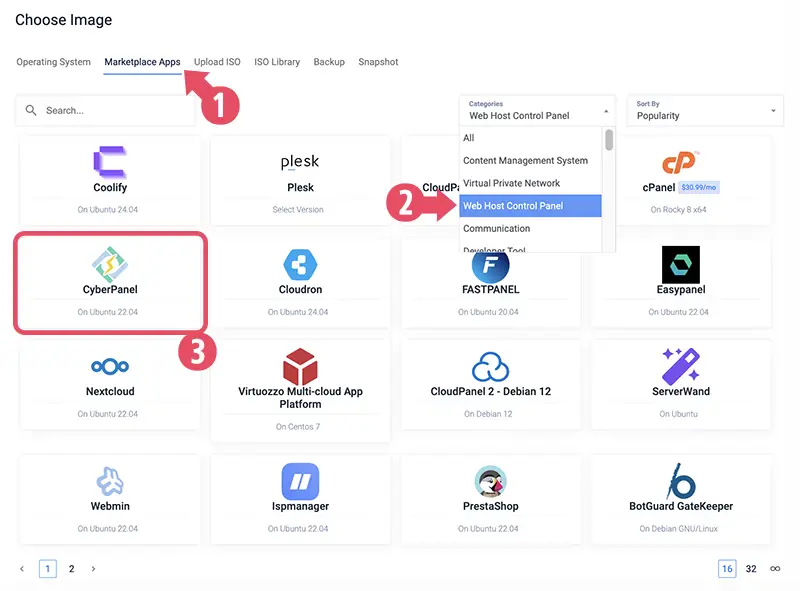The image size is (800, 591).
Task: Click On Ubuntu 24.04 under Coolify
Action: point(108,209)
